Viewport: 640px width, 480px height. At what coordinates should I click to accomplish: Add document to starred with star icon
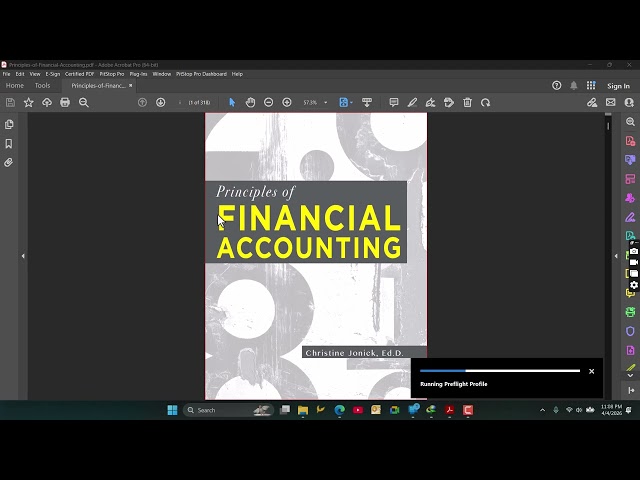coord(29,102)
